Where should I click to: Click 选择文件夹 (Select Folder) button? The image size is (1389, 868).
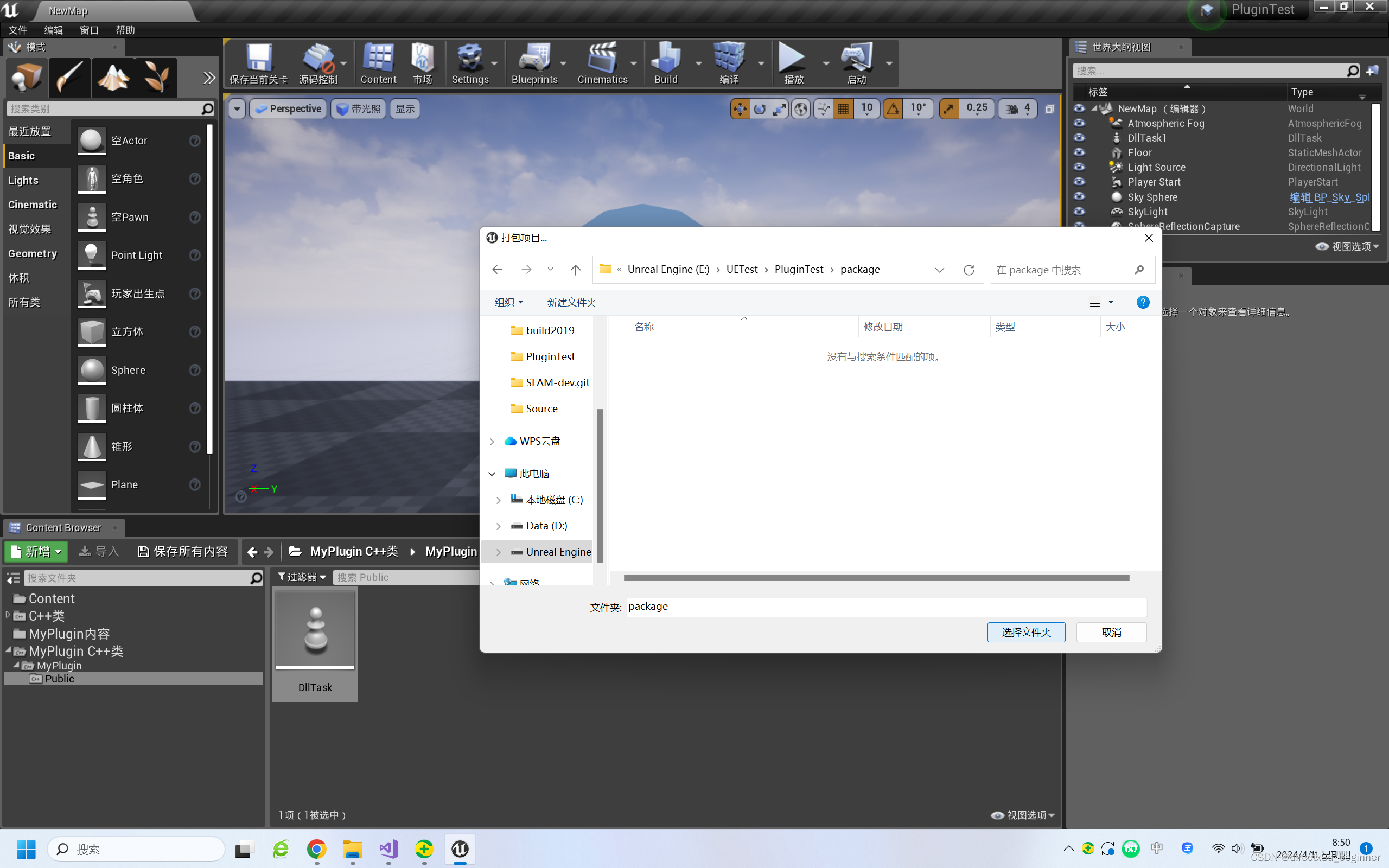(1025, 631)
